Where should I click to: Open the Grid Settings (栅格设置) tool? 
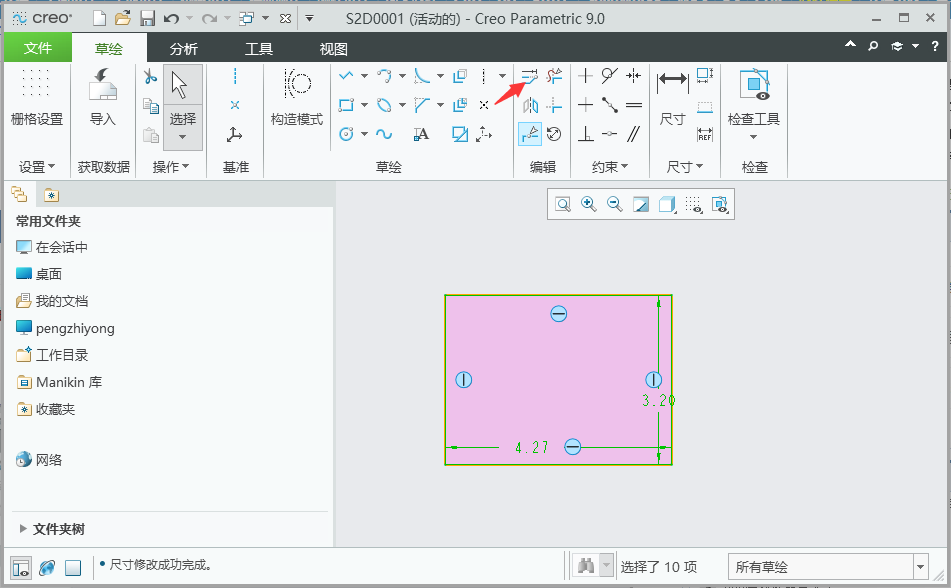tap(36, 98)
